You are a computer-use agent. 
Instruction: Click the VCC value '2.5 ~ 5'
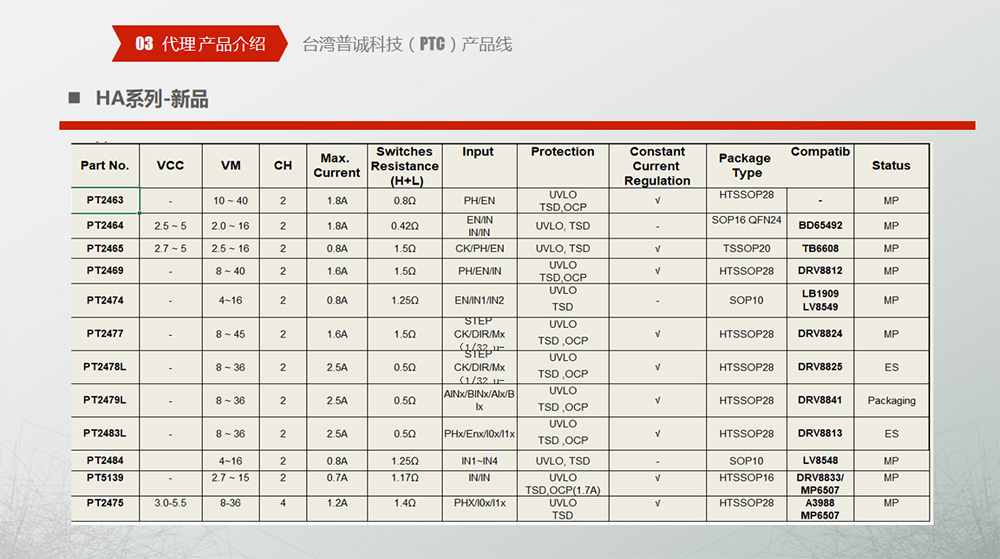170,226
